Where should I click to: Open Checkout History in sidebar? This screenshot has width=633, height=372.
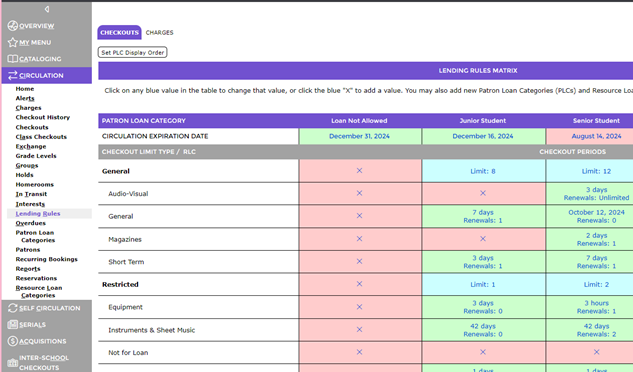click(x=43, y=117)
